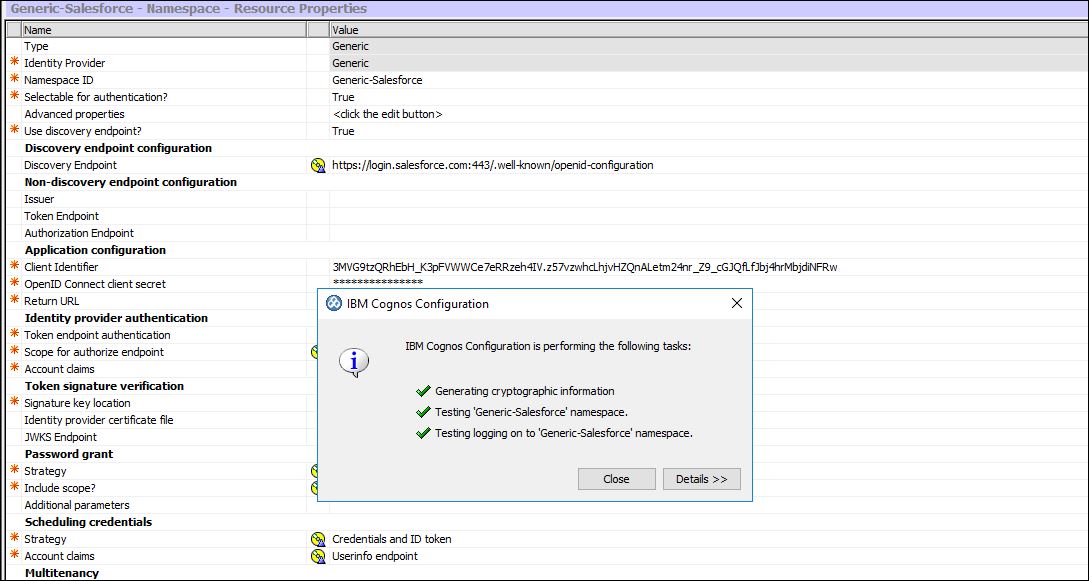
Task: Select the Namespace ID property name
Action: (x=59, y=80)
